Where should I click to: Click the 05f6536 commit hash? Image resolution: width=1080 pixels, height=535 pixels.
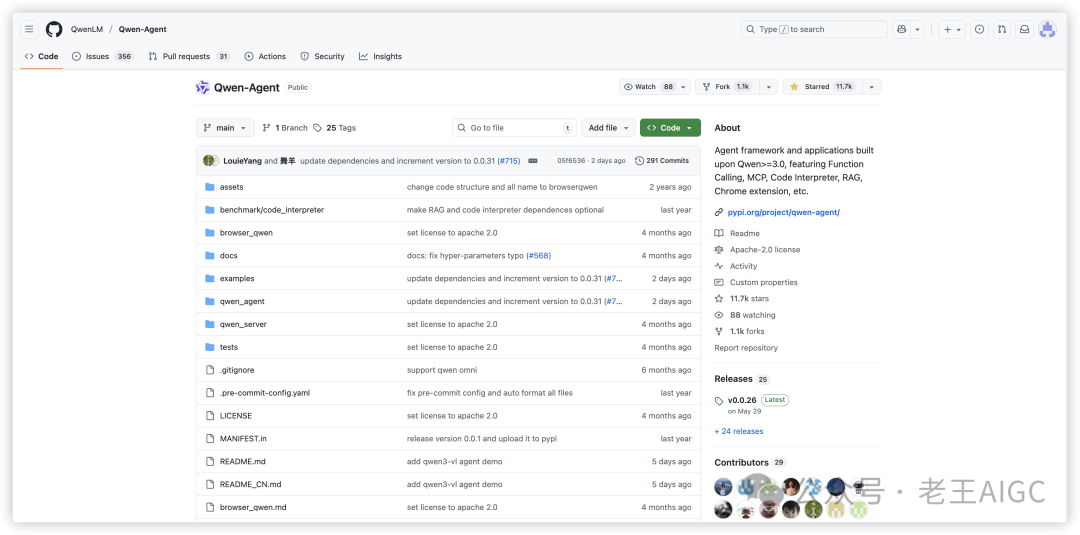click(571, 160)
